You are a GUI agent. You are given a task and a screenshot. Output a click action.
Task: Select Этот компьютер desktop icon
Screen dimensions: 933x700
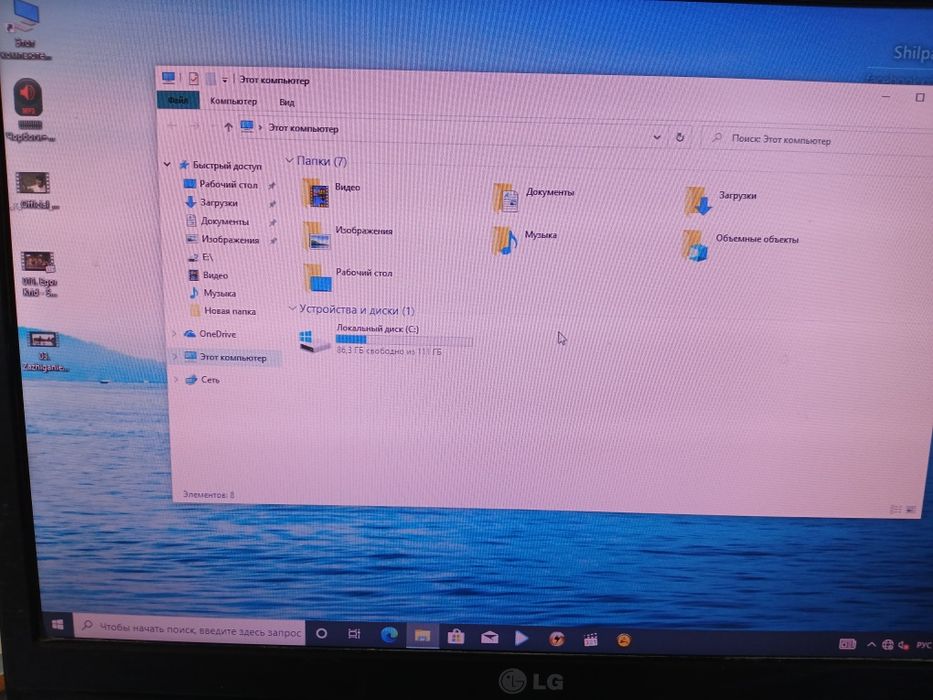24,30
